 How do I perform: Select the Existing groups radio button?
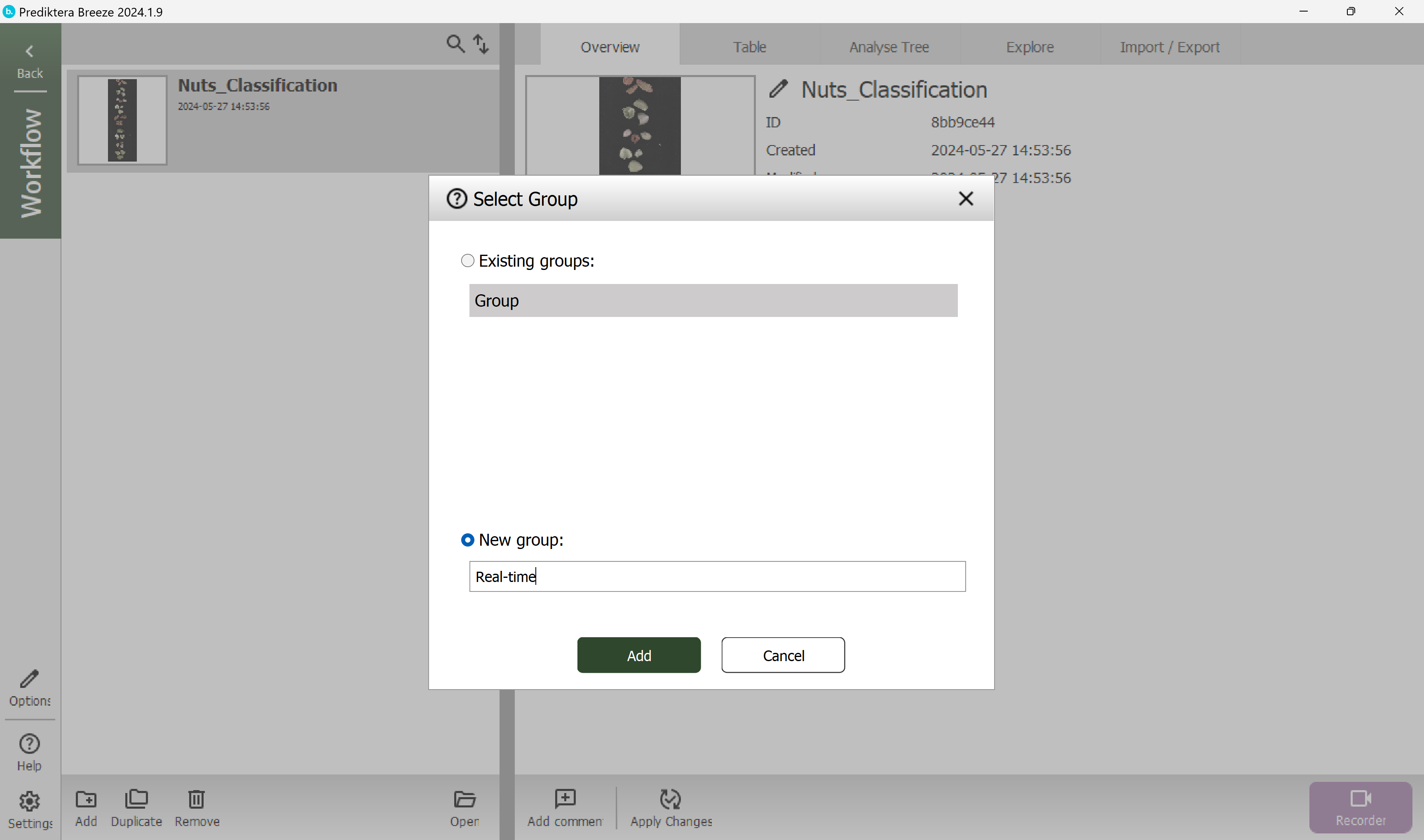467,260
